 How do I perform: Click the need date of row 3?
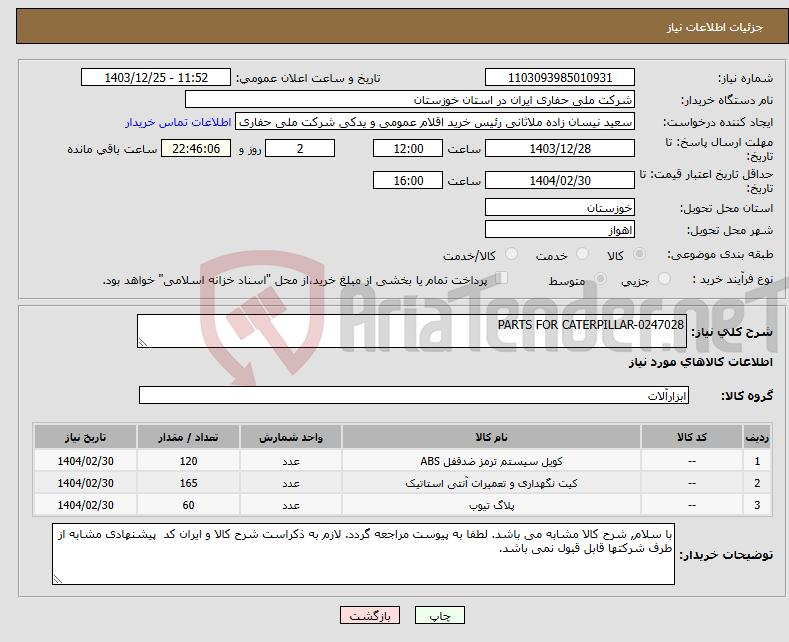pyautogui.click(x=86, y=506)
